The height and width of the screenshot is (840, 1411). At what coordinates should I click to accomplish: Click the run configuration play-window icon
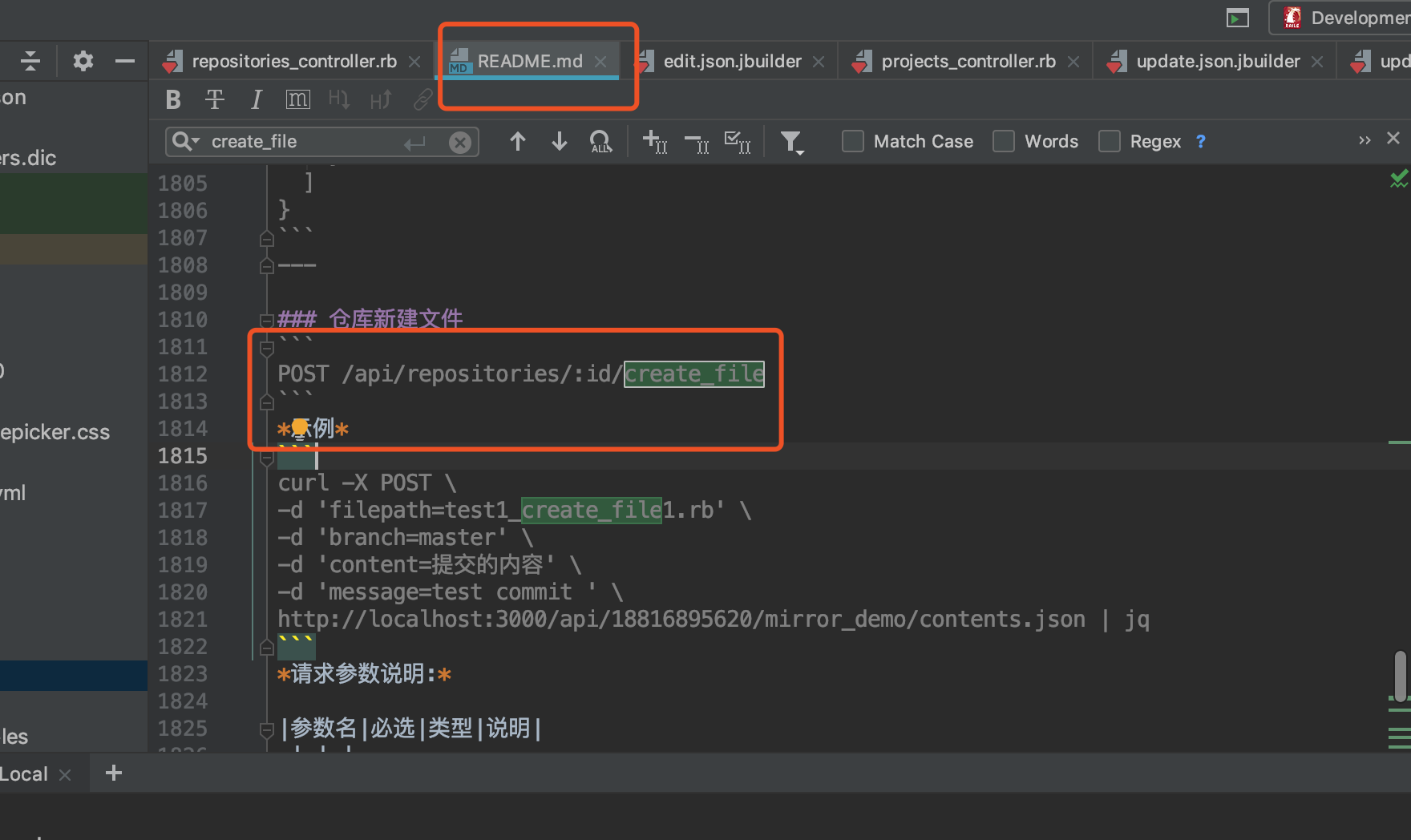coord(1238,18)
